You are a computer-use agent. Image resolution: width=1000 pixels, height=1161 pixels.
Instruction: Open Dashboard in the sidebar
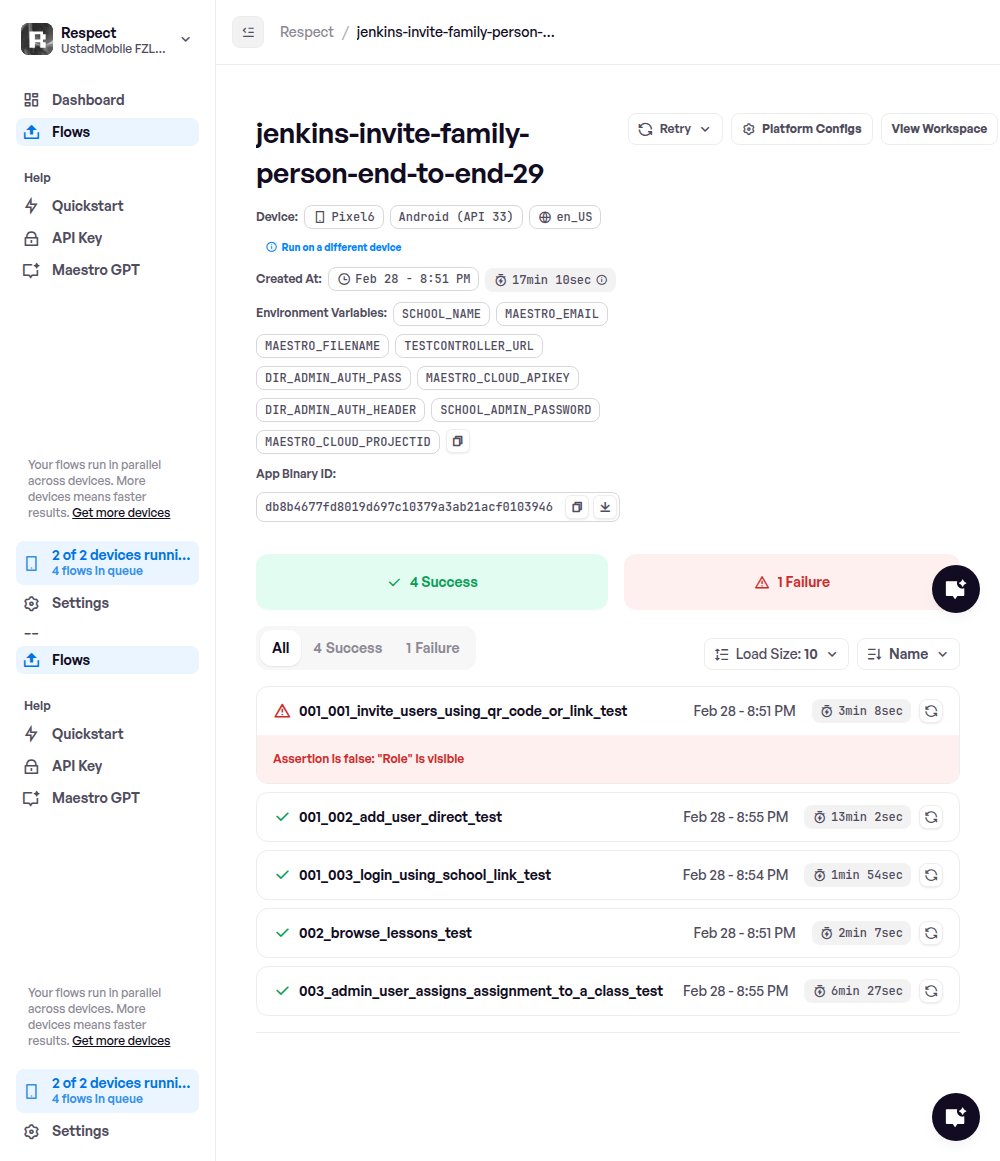88,100
